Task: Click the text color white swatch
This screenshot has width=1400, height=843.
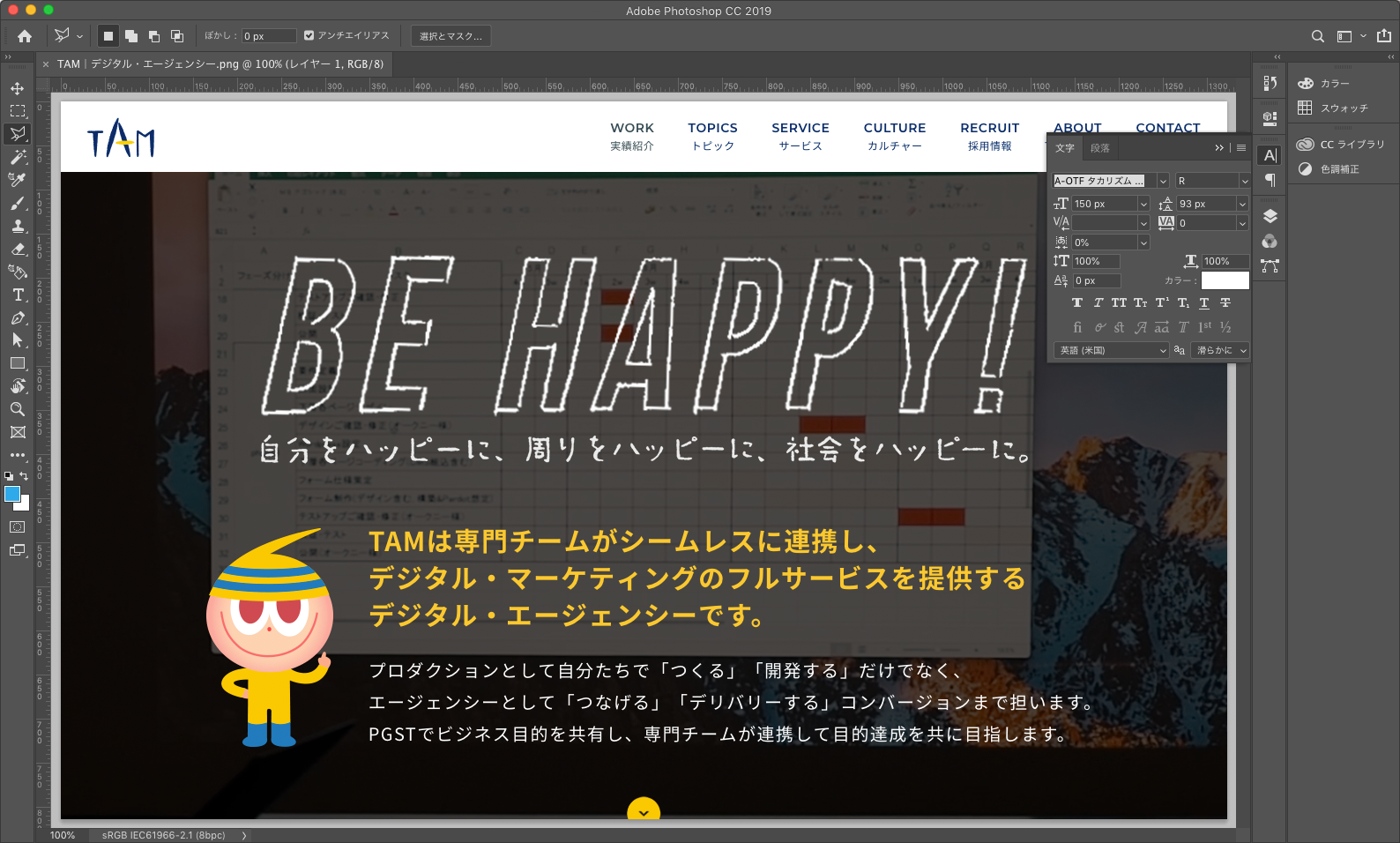Action: (x=1225, y=280)
